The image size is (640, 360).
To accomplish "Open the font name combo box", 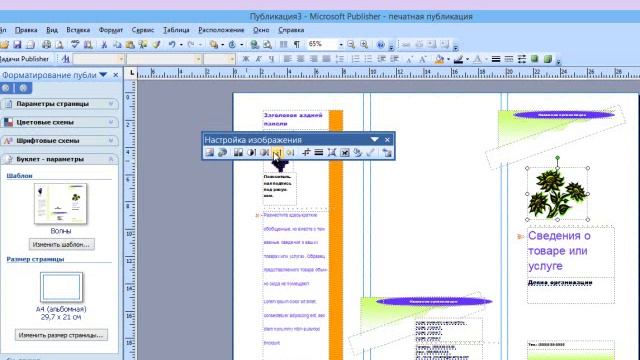I will (164, 59).
